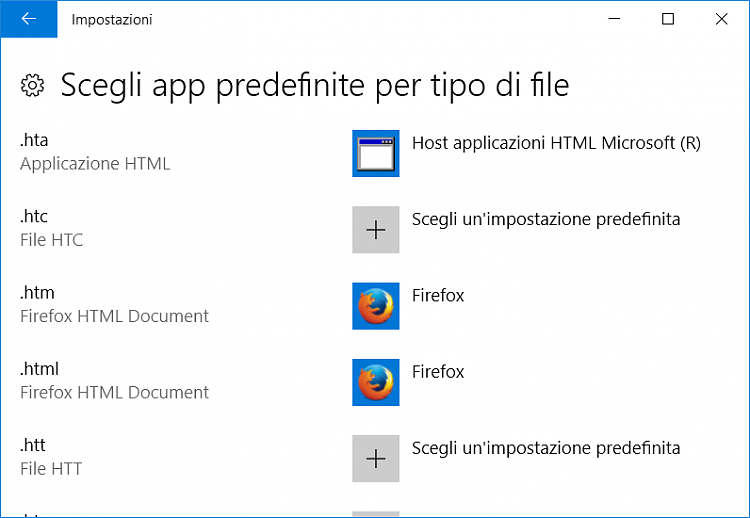Image resolution: width=750 pixels, height=518 pixels.
Task: Select the .htt File HTT entry
Action: tap(51, 457)
